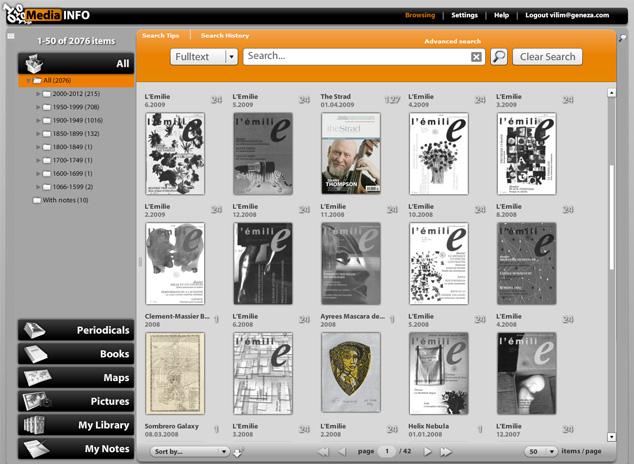
Task: Open the Fulltext search type dropdown
Action: [204, 57]
